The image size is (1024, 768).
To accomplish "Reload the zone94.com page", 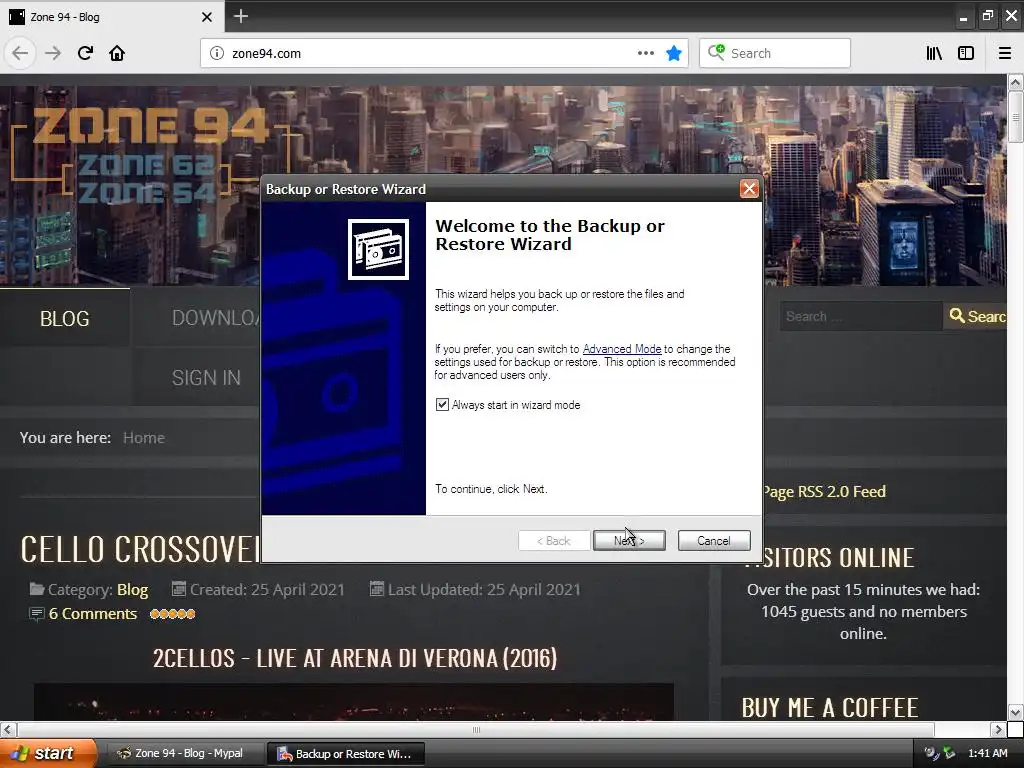I will point(85,53).
